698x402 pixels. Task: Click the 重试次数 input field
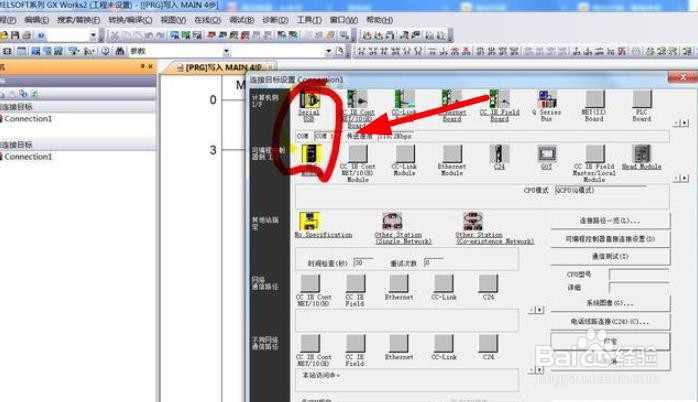[x=434, y=263]
